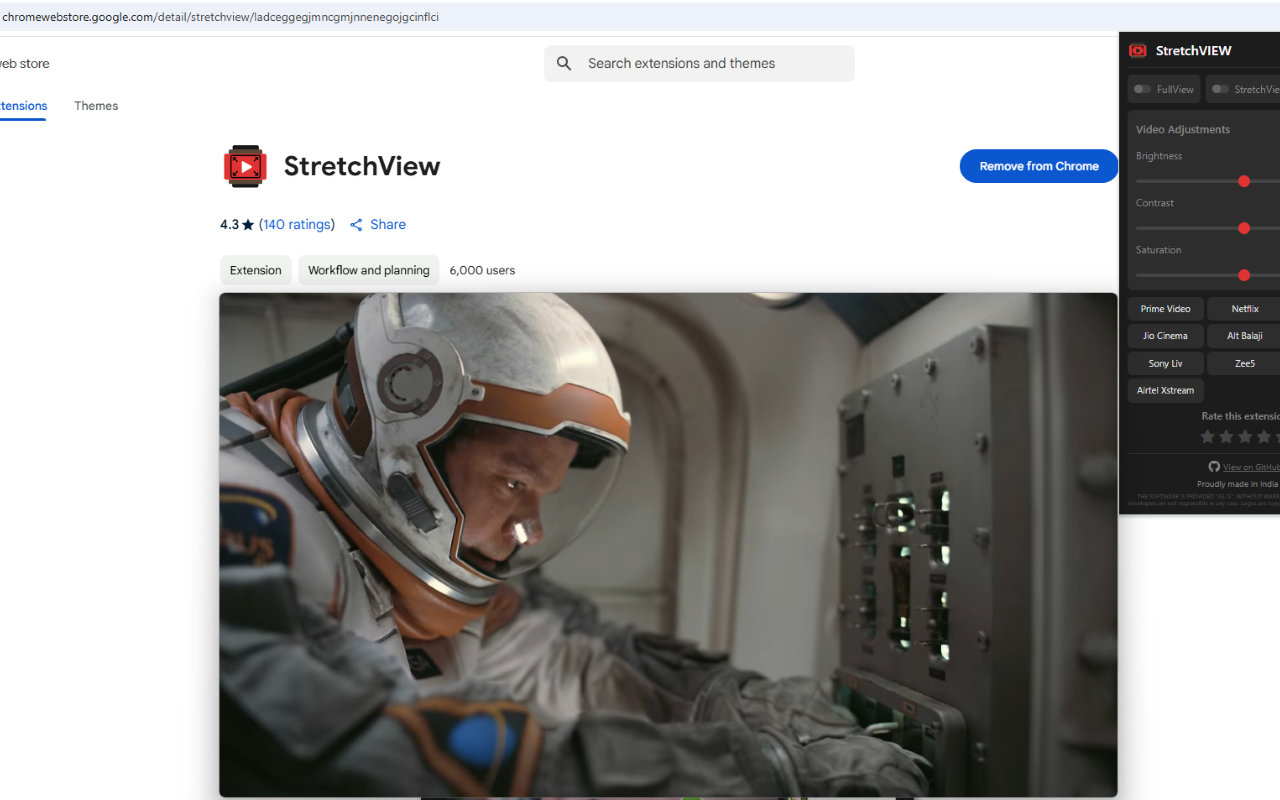Click the StretchView play-button extension logo
This screenshot has height=800, width=1280.
244,166
